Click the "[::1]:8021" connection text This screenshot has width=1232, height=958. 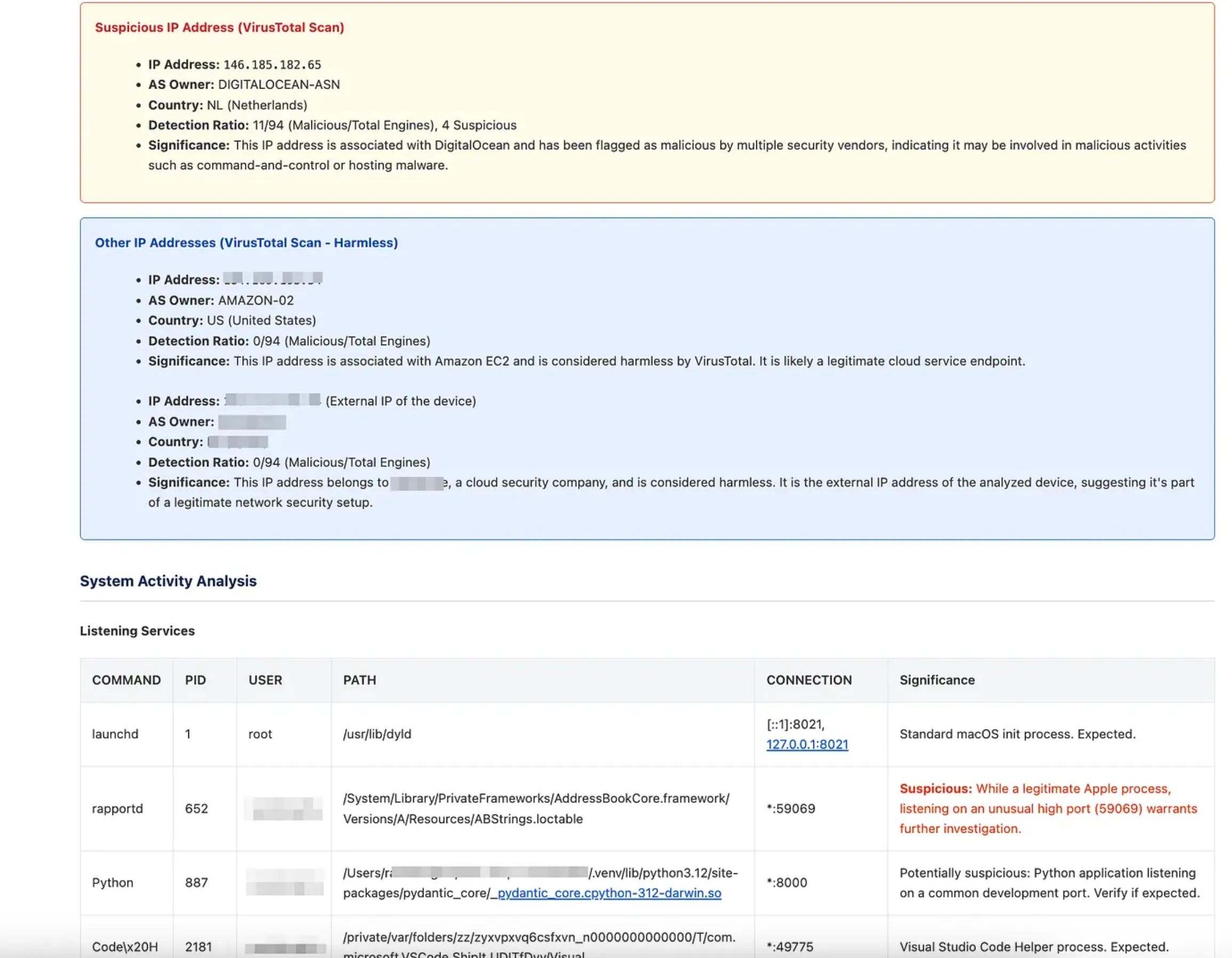pos(795,724)
